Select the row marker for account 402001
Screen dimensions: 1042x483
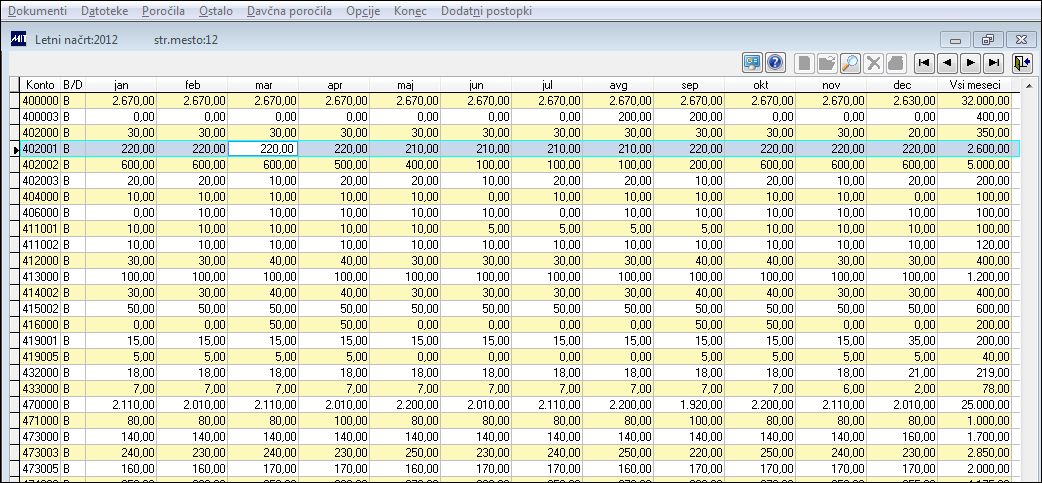15,149
